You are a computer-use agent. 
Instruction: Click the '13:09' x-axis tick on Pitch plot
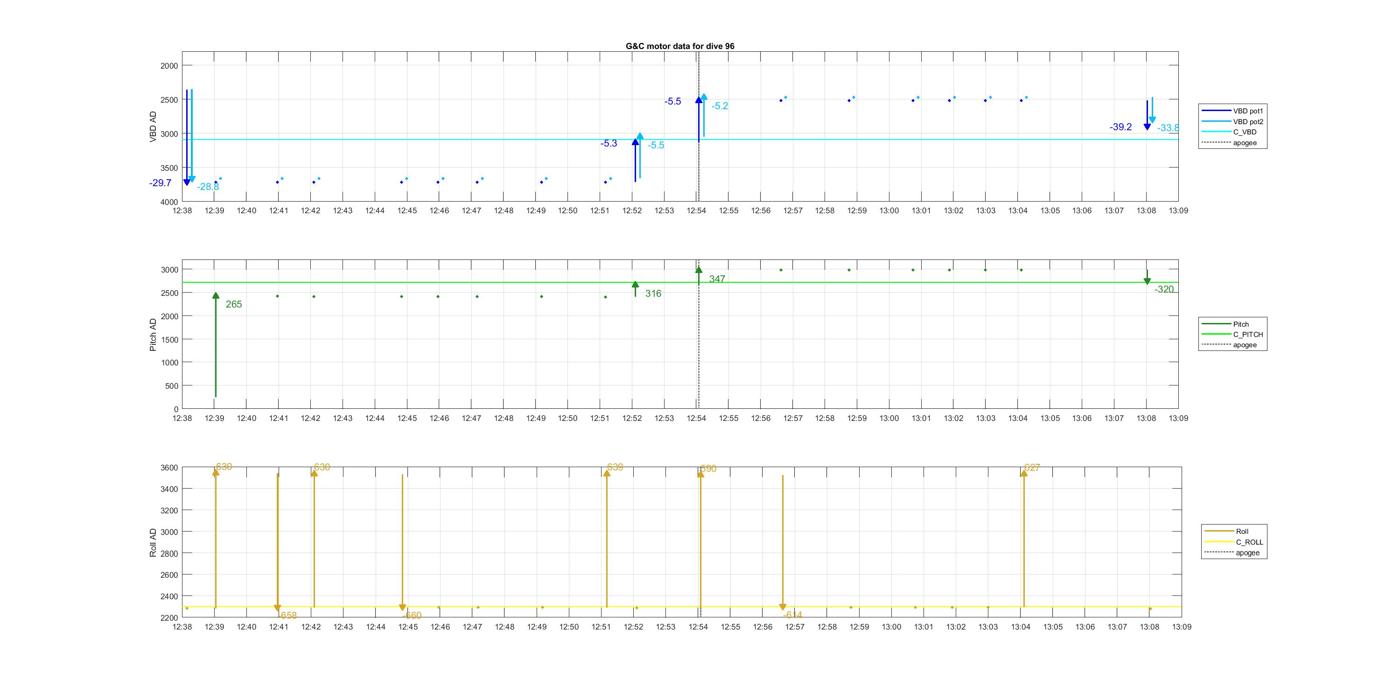[x=1179, y=419]
